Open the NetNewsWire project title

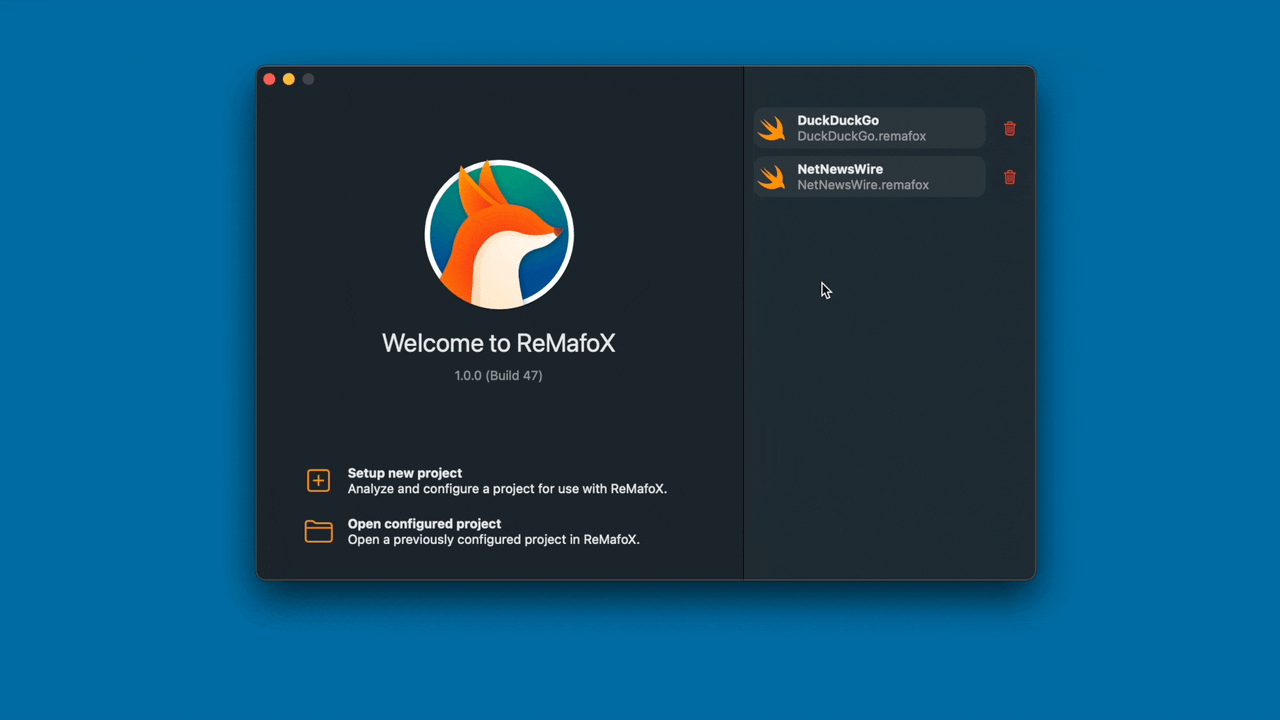(x=840, y=169)
